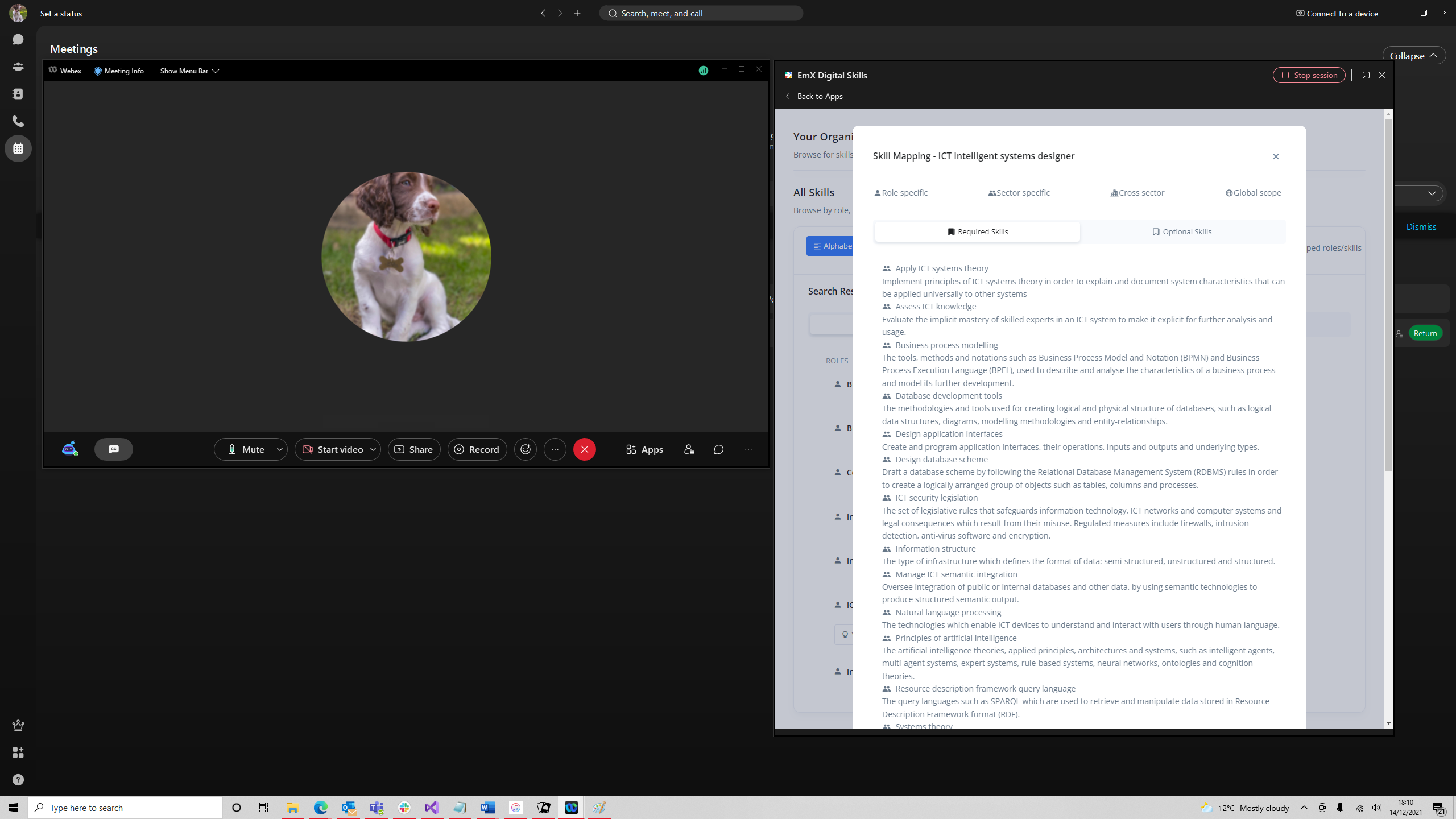Screen dimensions: 1456x819
Task: Click ICT security legislation skill
Action: pos(936,498)
